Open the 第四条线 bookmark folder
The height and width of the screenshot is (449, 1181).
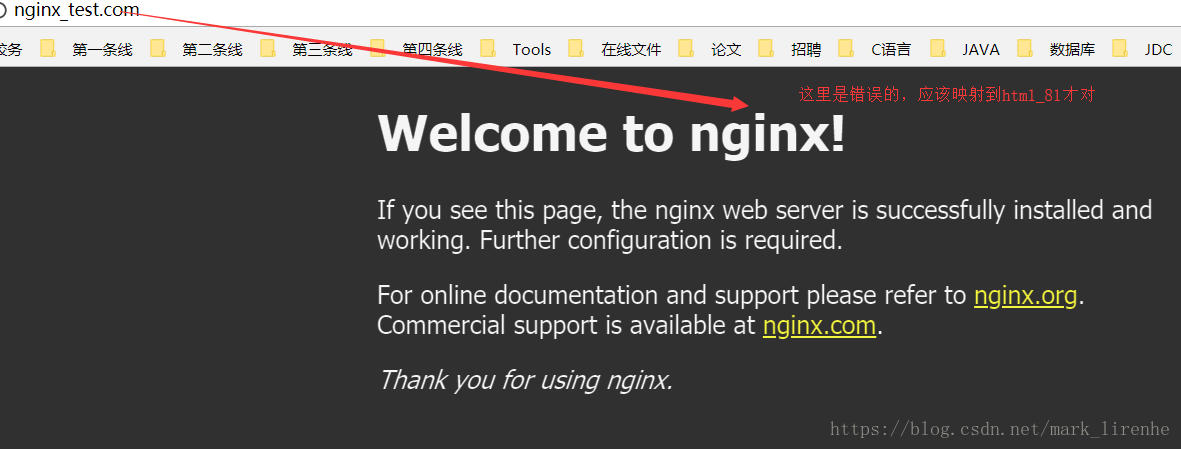click(417, 50)
